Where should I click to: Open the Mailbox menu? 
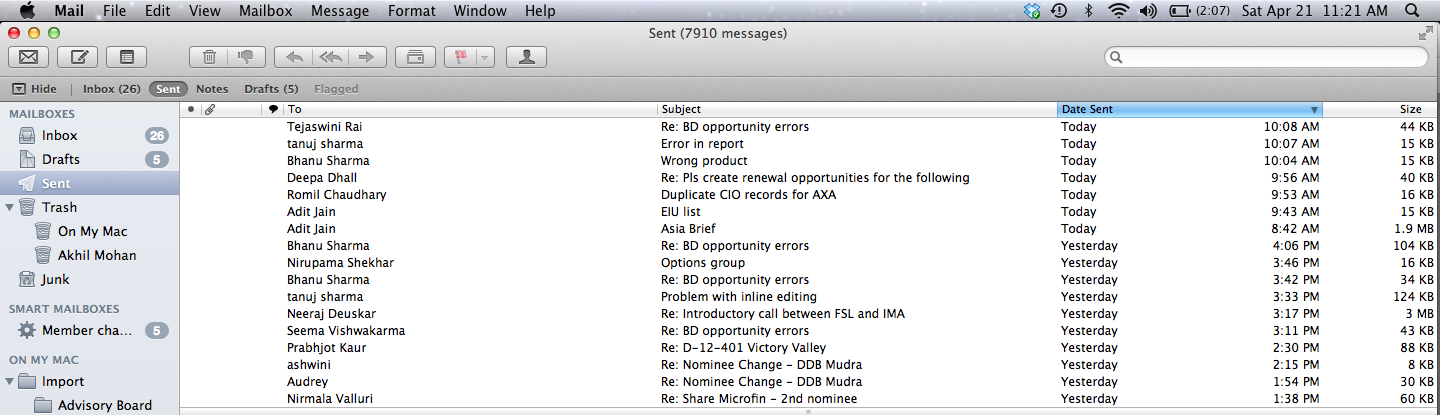click(x=264, y=11)
